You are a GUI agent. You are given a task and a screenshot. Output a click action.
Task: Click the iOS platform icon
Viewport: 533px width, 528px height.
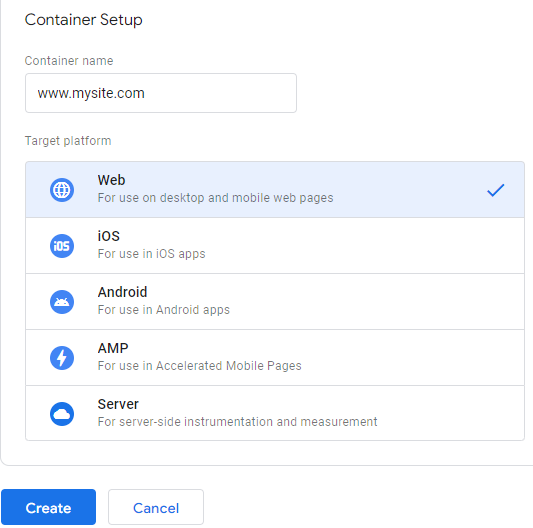tap(62, 246)
